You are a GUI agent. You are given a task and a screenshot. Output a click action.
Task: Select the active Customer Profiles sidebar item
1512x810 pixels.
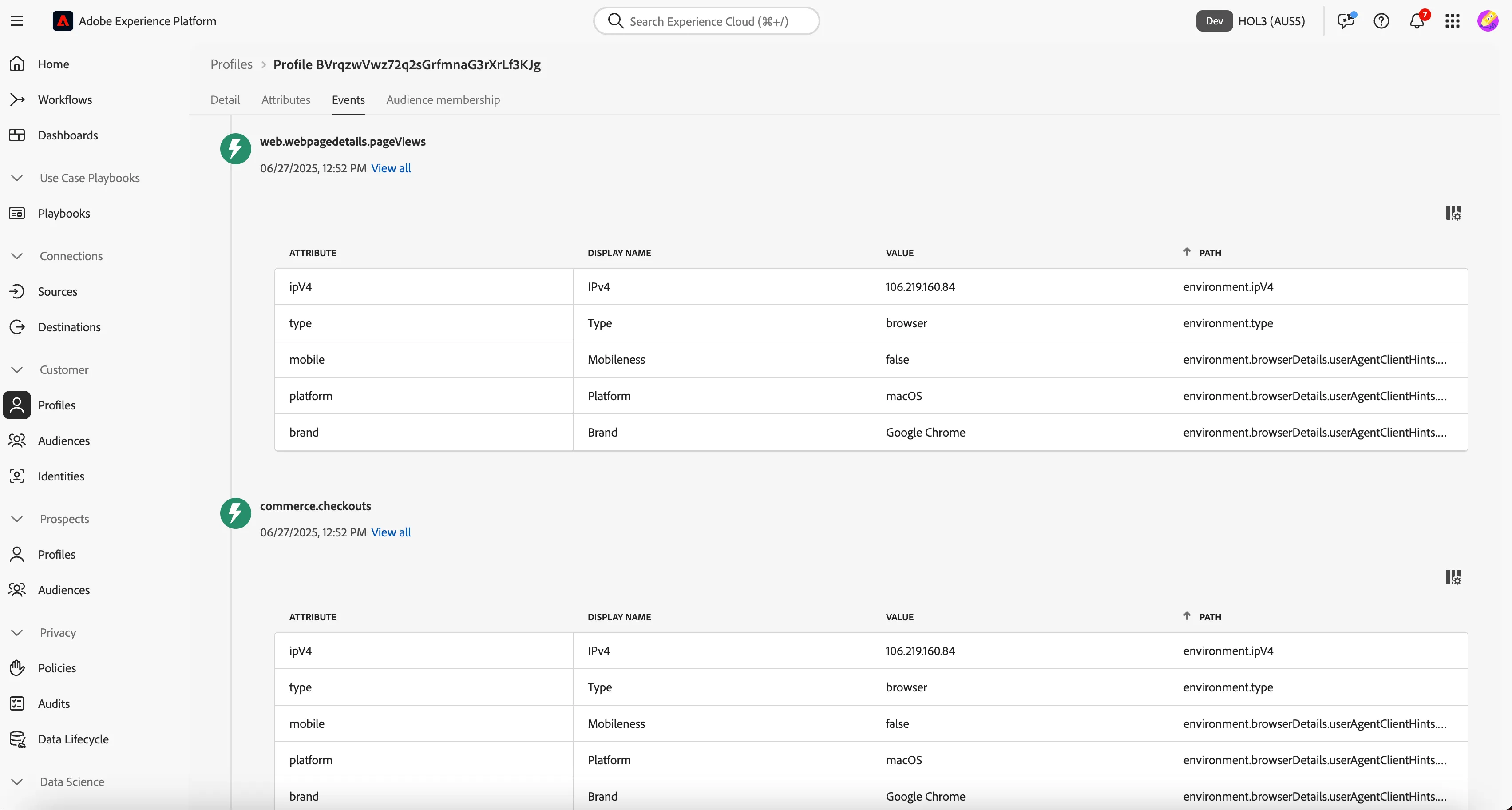pyautogui.click(x=56, y=405)
